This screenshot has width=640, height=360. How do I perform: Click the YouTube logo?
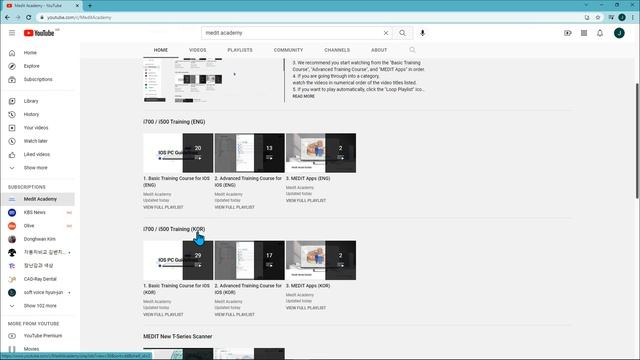coord(39,33)
